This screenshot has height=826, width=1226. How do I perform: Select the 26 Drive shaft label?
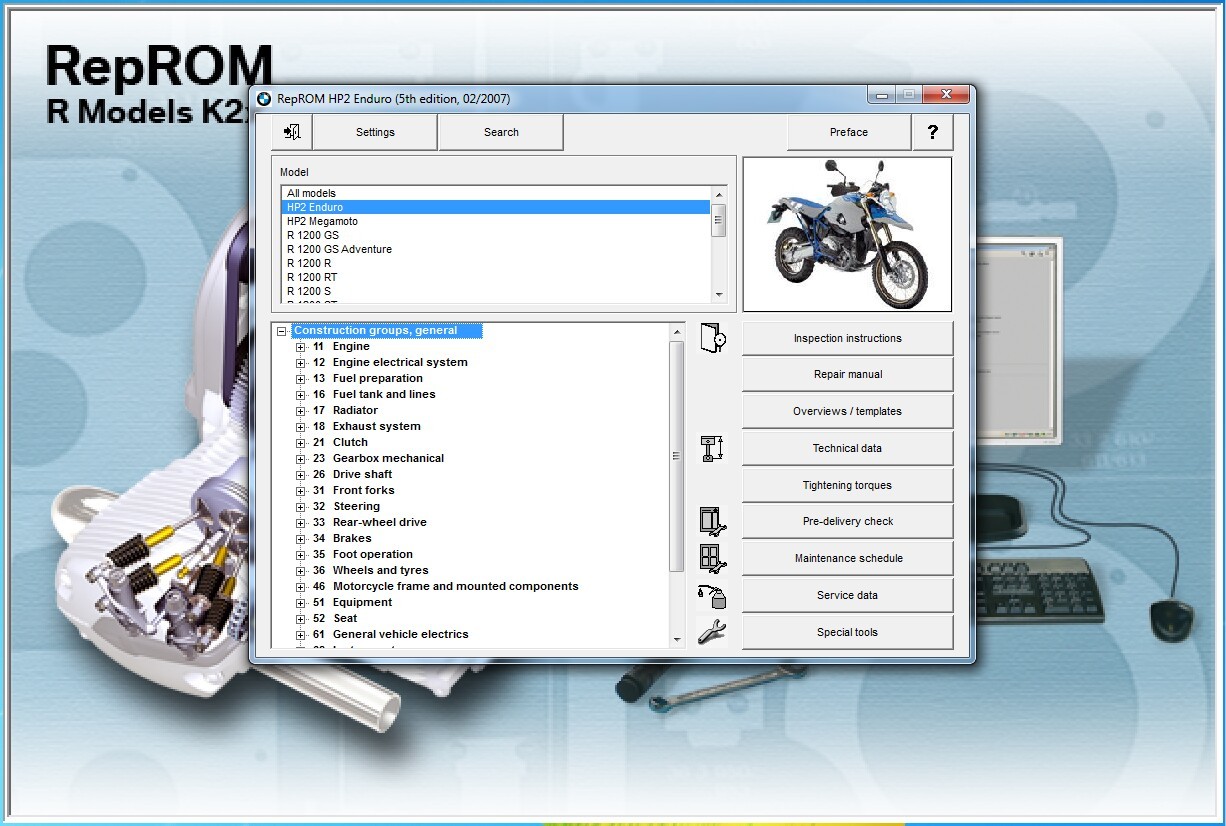[352, 474]
